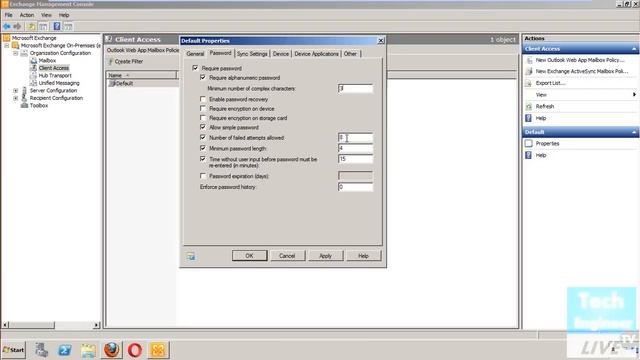Click the Properties icon under Default actions
Screen dimensions: 640x360
(x=529, y=143)
